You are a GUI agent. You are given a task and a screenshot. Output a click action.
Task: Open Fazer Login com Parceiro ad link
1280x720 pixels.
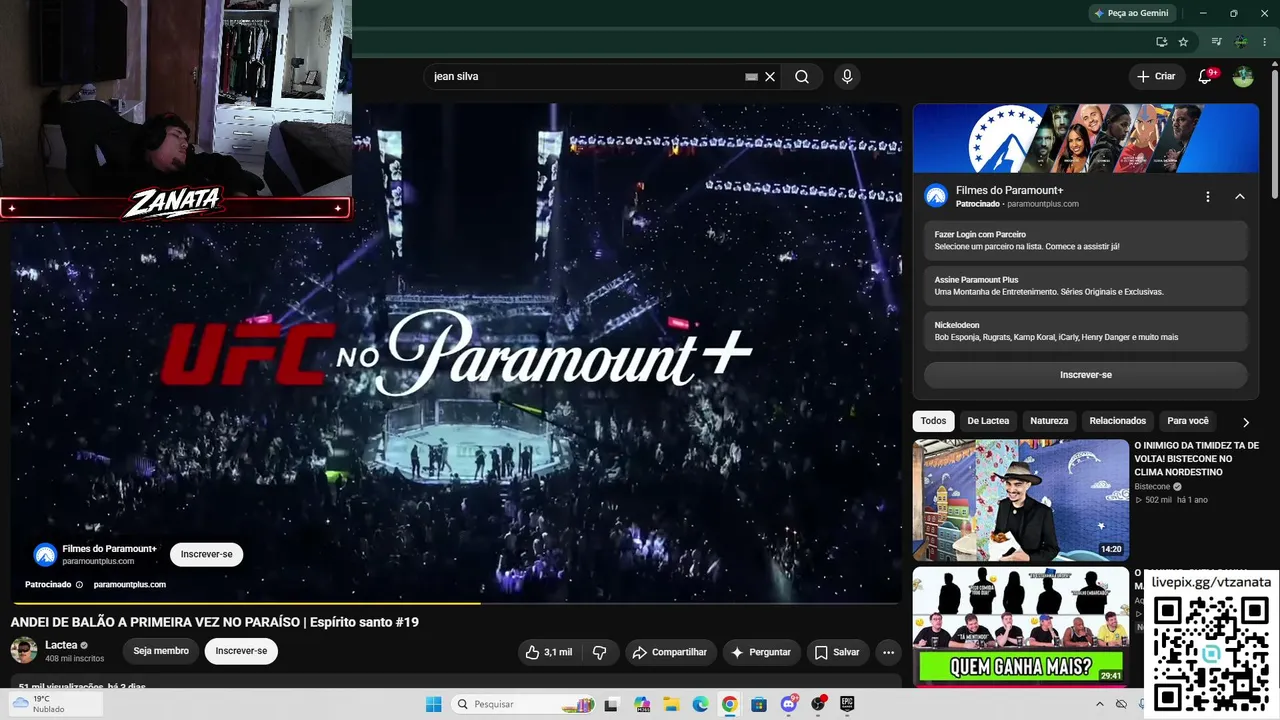pyautogui.click(x=1086, y=240)
